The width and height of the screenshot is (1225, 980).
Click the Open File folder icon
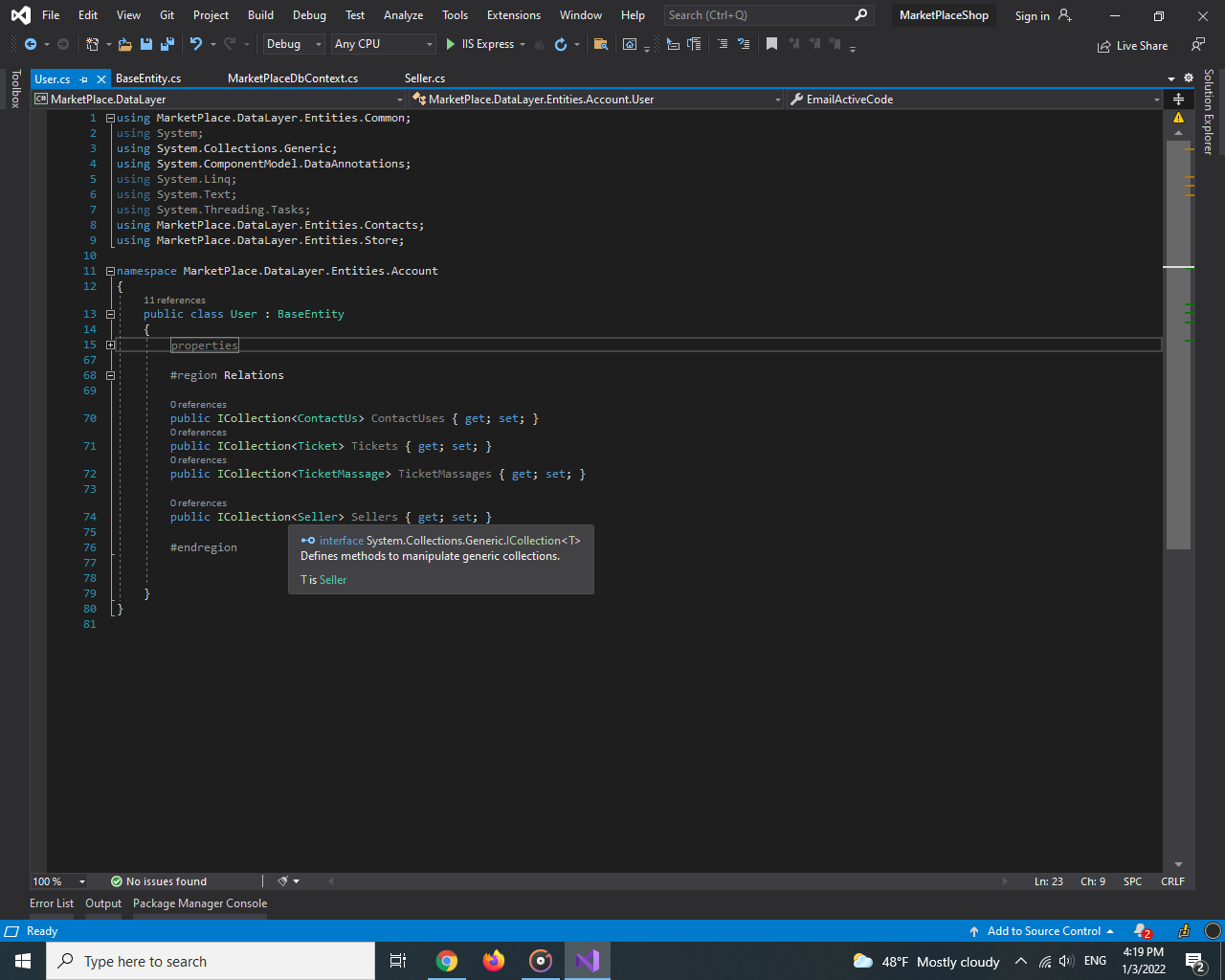coord(125,44)
